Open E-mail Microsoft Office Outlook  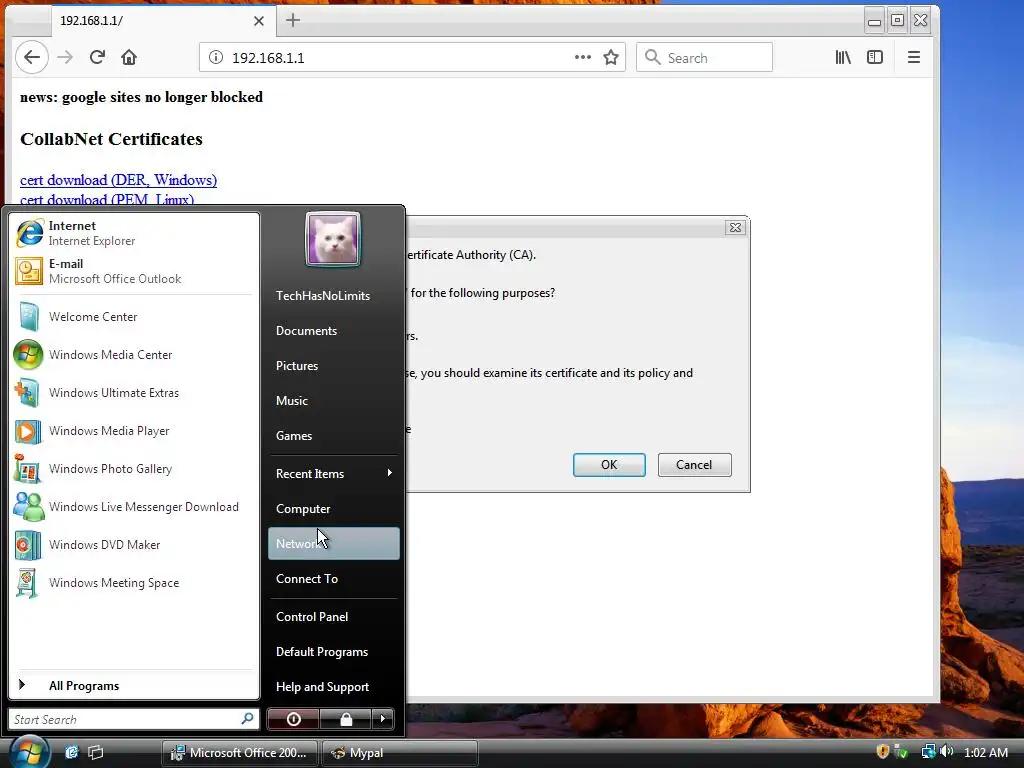click(x=133, y=271)
